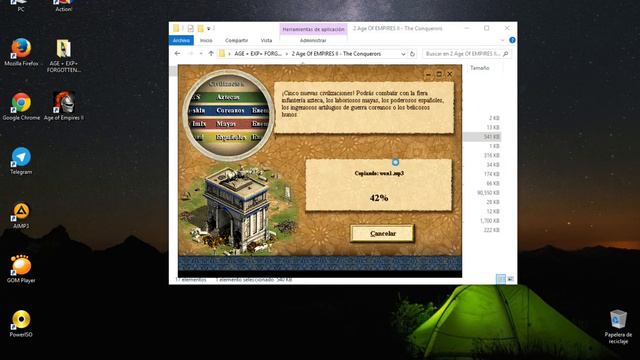Open the Administrar ribbon tab
Viewport: 640px width, 360px height.
point(313,40)
